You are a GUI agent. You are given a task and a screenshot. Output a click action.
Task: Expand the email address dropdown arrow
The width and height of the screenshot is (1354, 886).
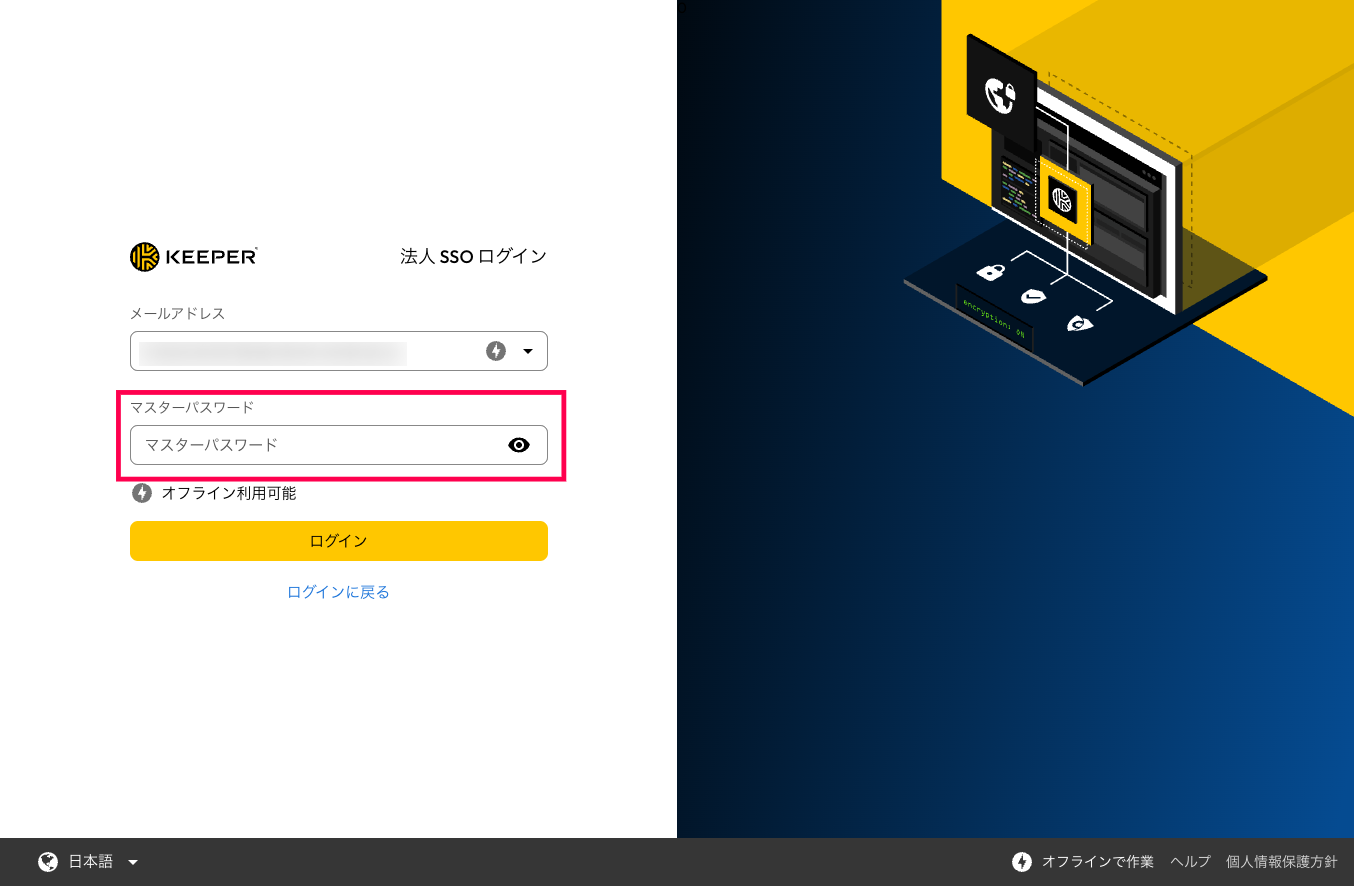click(528, 351)
